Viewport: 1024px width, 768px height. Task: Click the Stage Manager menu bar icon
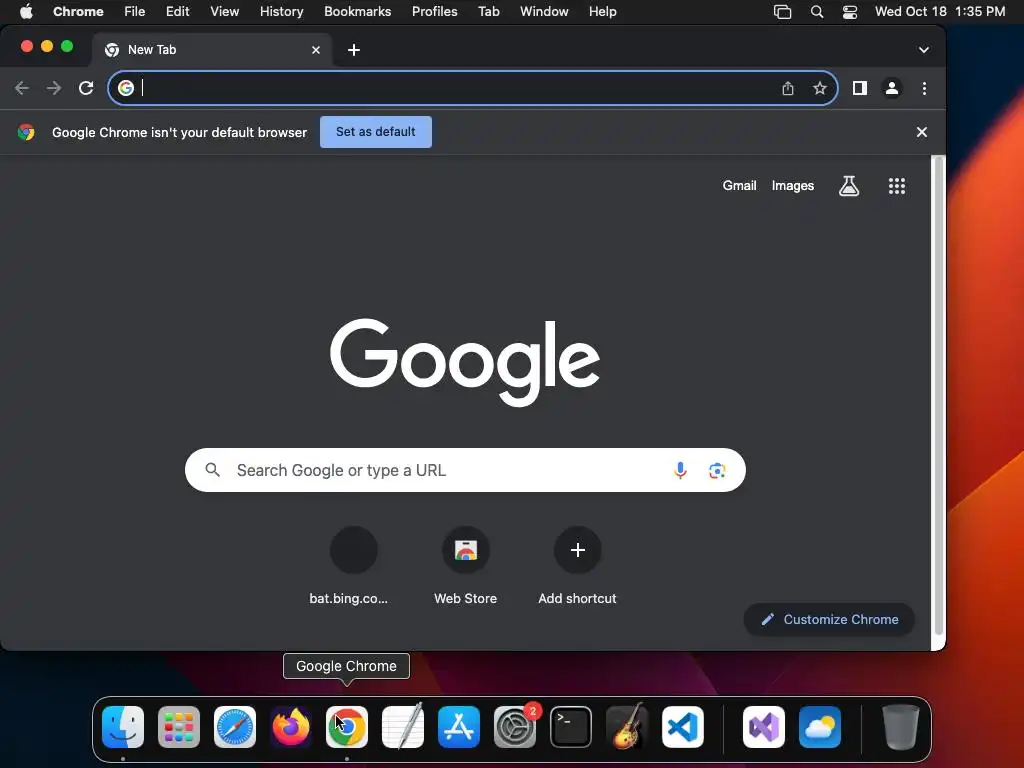point(782,12)
